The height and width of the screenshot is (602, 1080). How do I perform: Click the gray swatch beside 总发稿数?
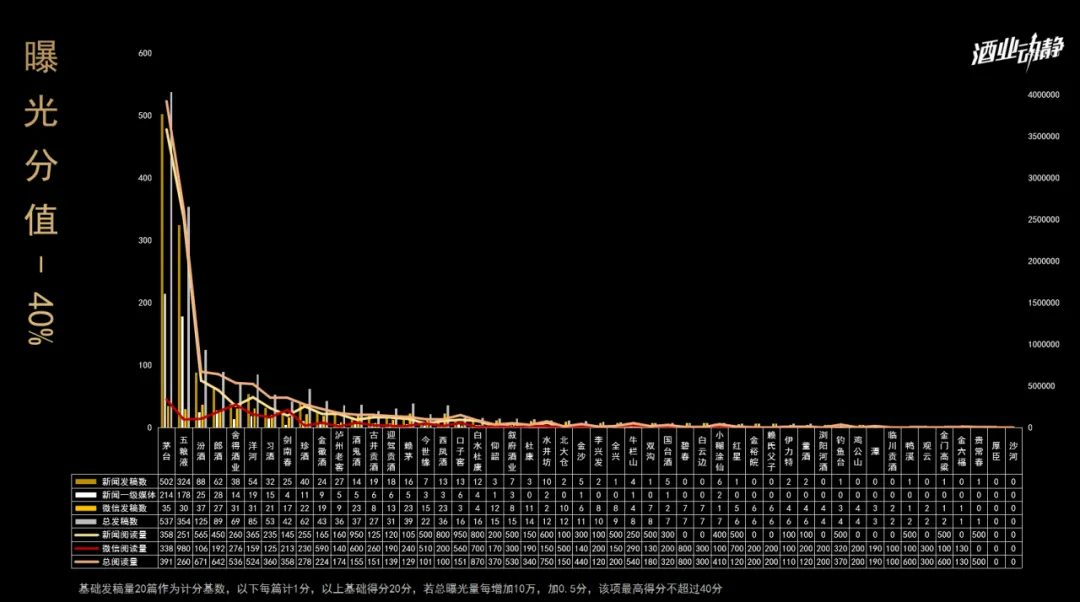tap(85, 522)
